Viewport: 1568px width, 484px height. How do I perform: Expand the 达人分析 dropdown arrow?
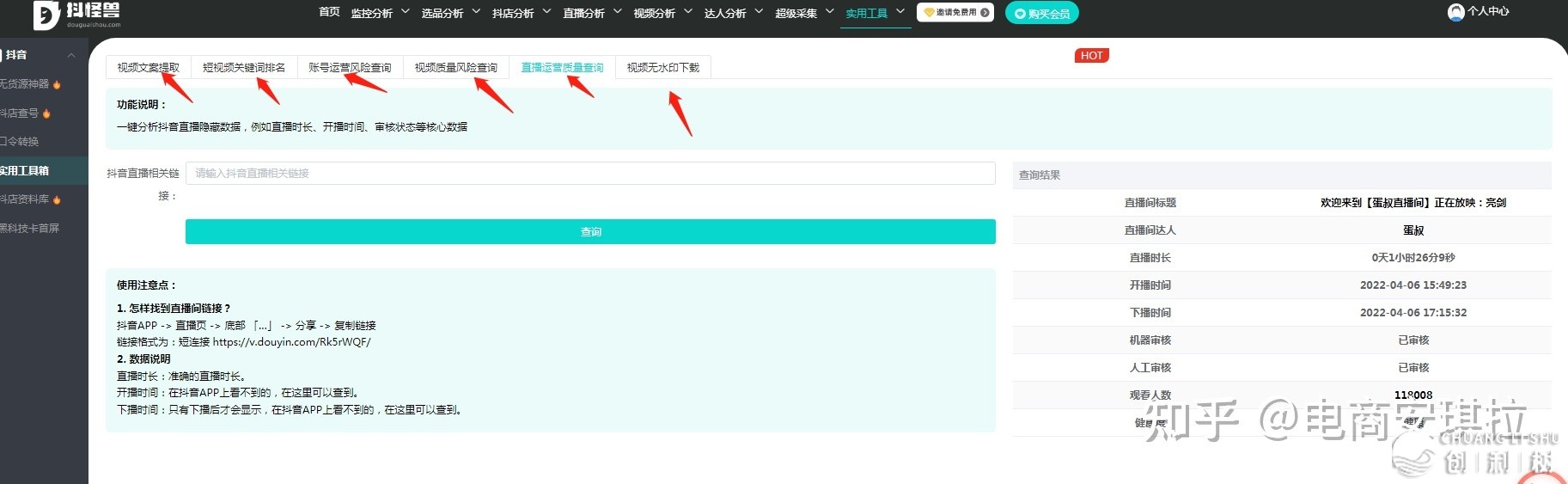coord(759,12)
